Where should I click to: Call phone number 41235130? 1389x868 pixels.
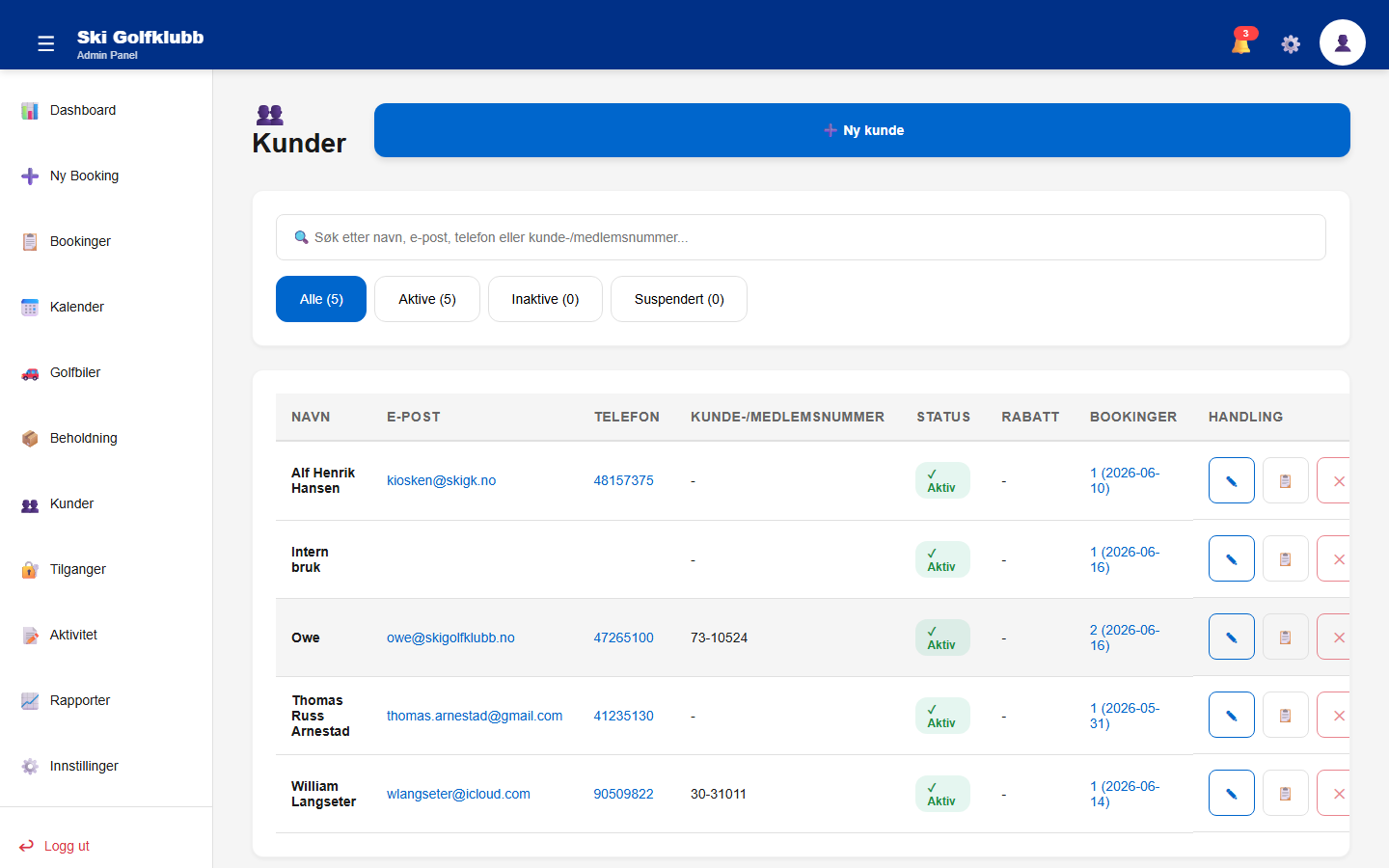point(623,716)
